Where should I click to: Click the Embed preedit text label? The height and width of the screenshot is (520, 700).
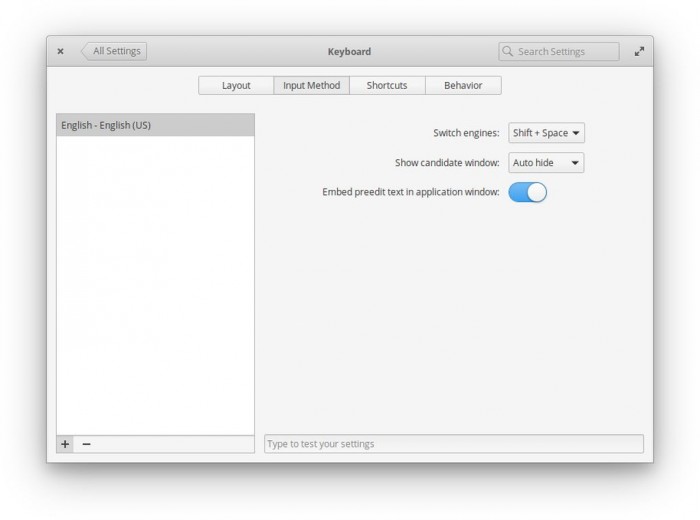(410, 192)
